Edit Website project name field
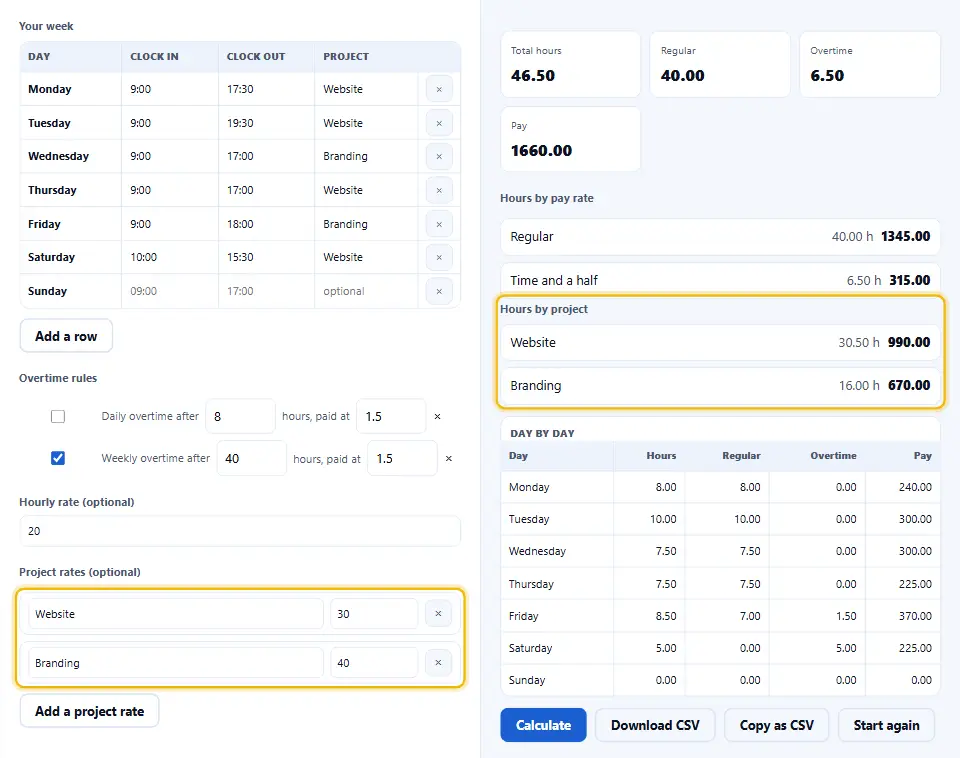The image size is (960, 758). pos(176,614)
